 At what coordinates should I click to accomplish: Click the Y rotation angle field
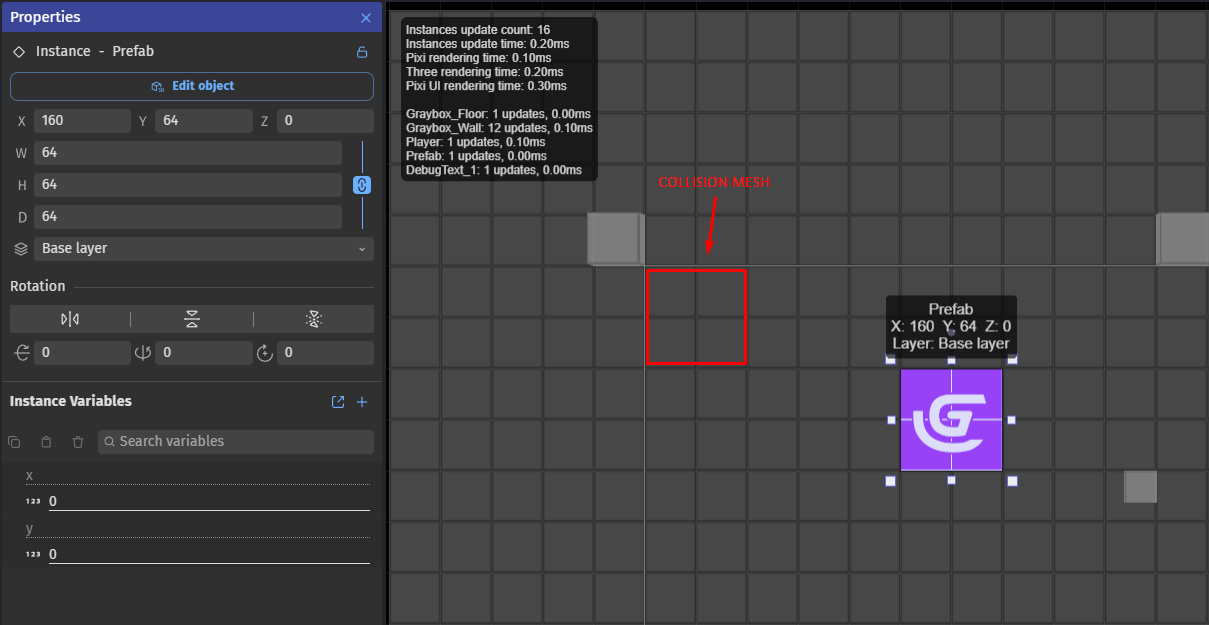point(204,353)
